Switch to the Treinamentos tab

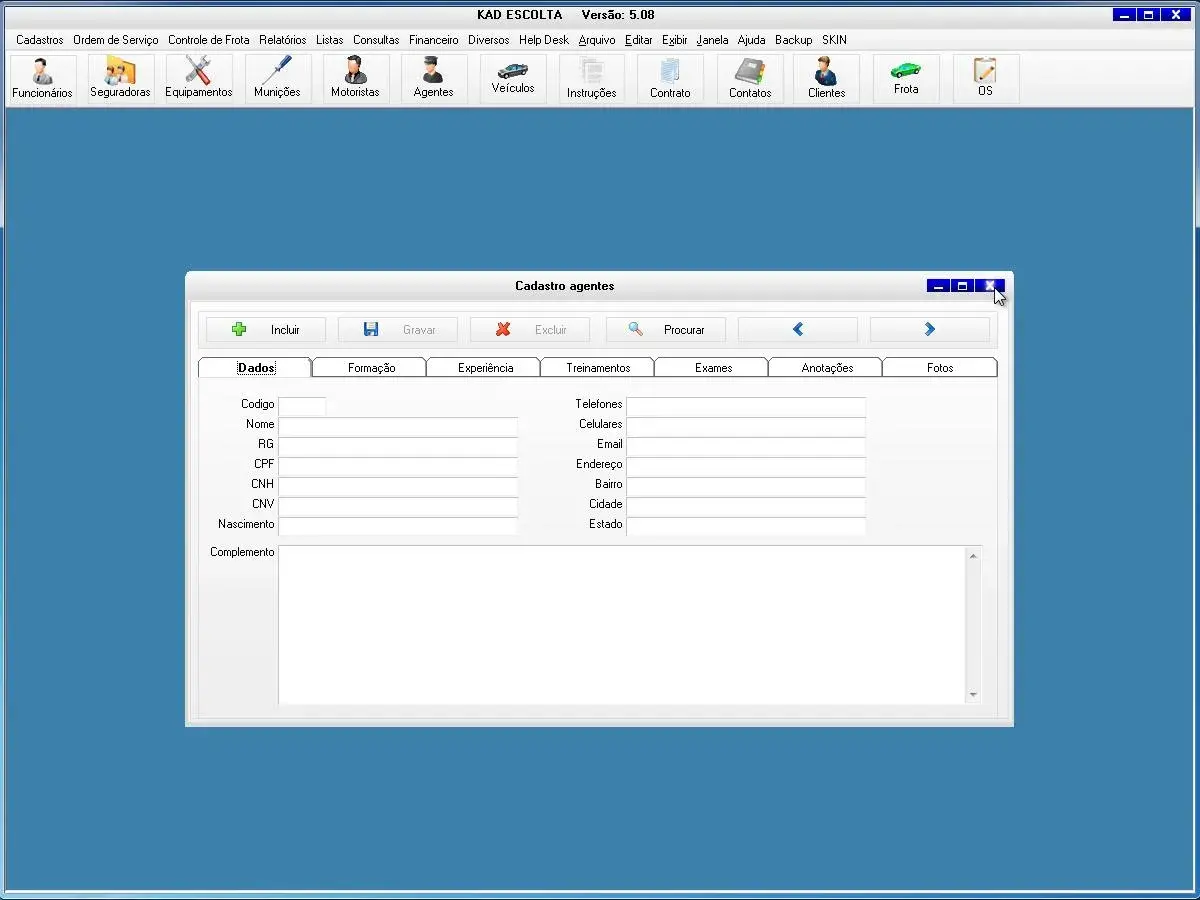(598, 368)
